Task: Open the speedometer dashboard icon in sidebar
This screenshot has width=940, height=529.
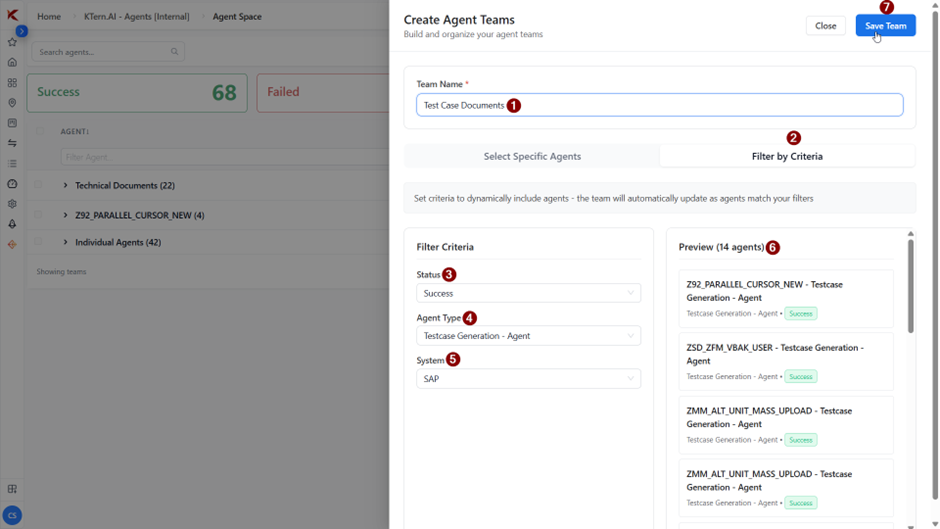Action: pos(12,184)
